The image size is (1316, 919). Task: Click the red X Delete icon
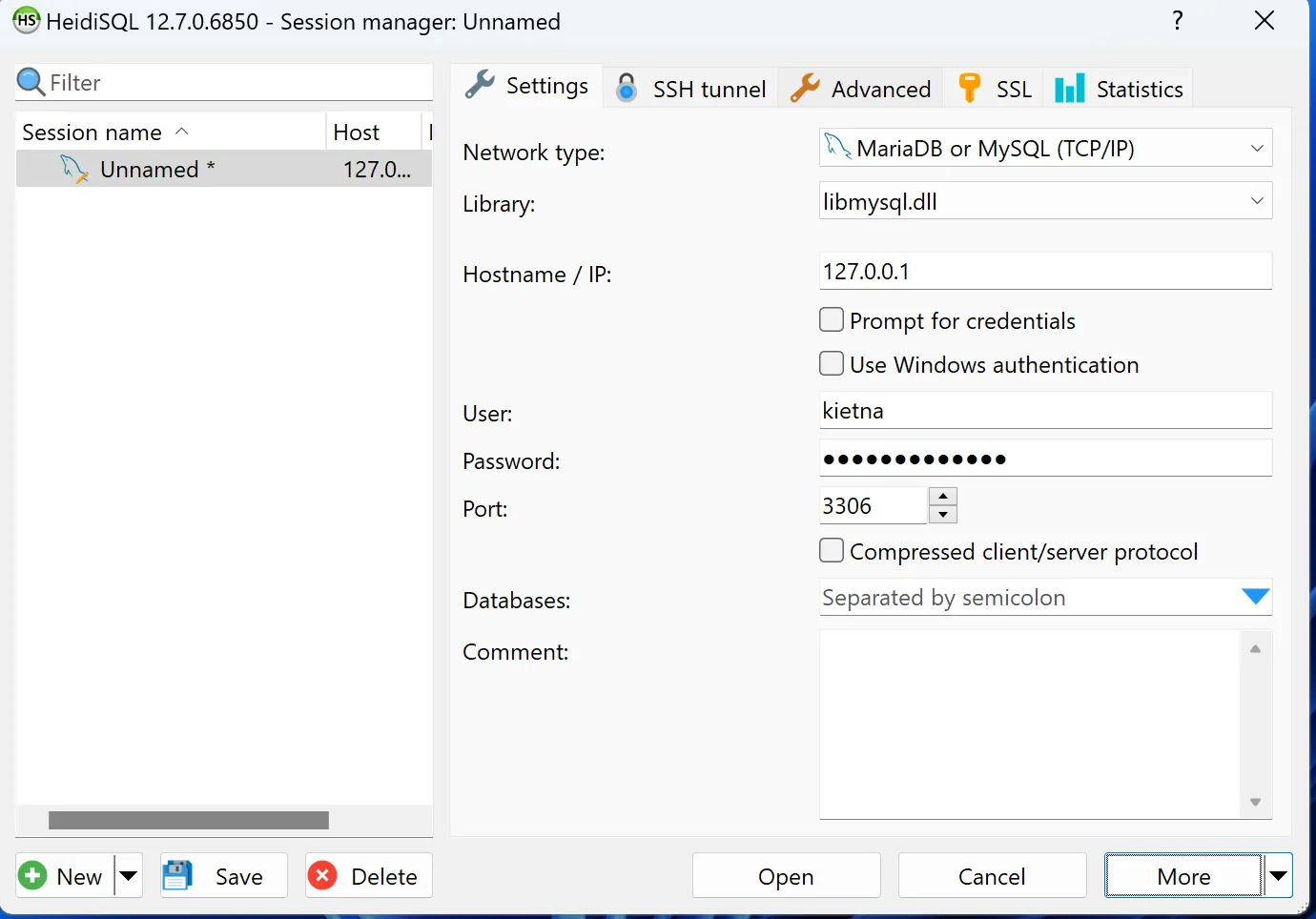(x=322, y=875)
